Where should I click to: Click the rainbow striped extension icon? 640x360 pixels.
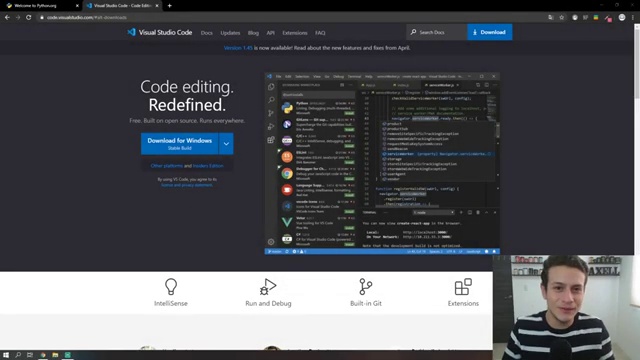[x=596, y=17]
